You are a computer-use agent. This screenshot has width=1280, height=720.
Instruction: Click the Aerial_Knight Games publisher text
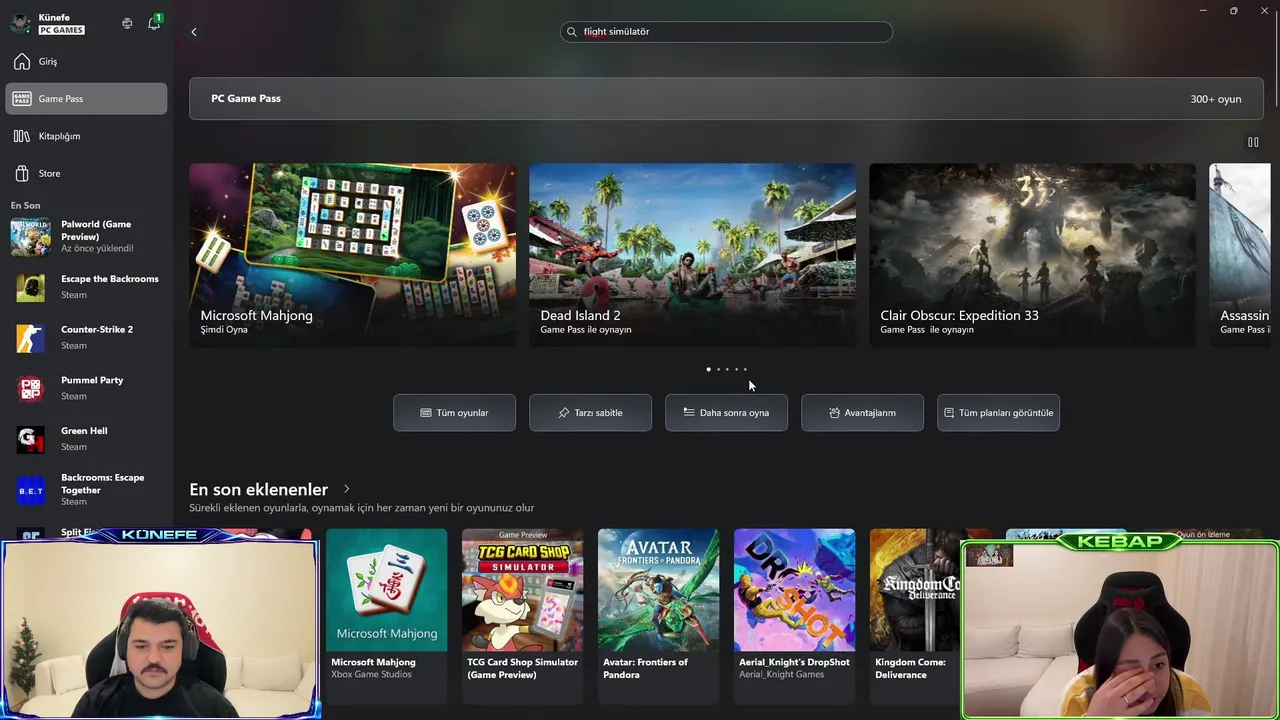coord(781,675)
